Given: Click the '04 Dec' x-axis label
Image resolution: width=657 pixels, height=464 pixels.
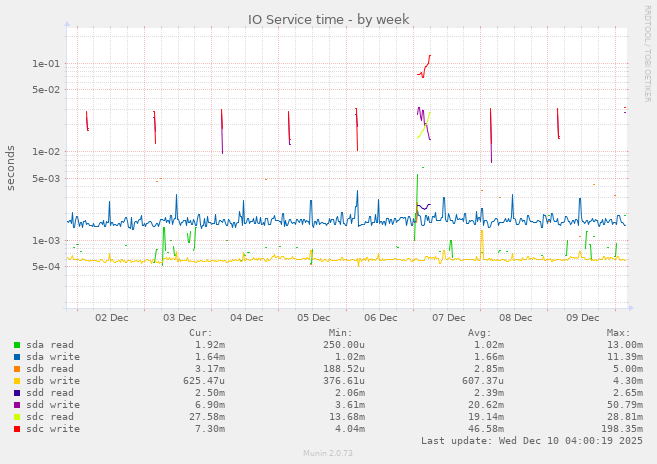Looking at the screenshot, I should coord(247,318).
